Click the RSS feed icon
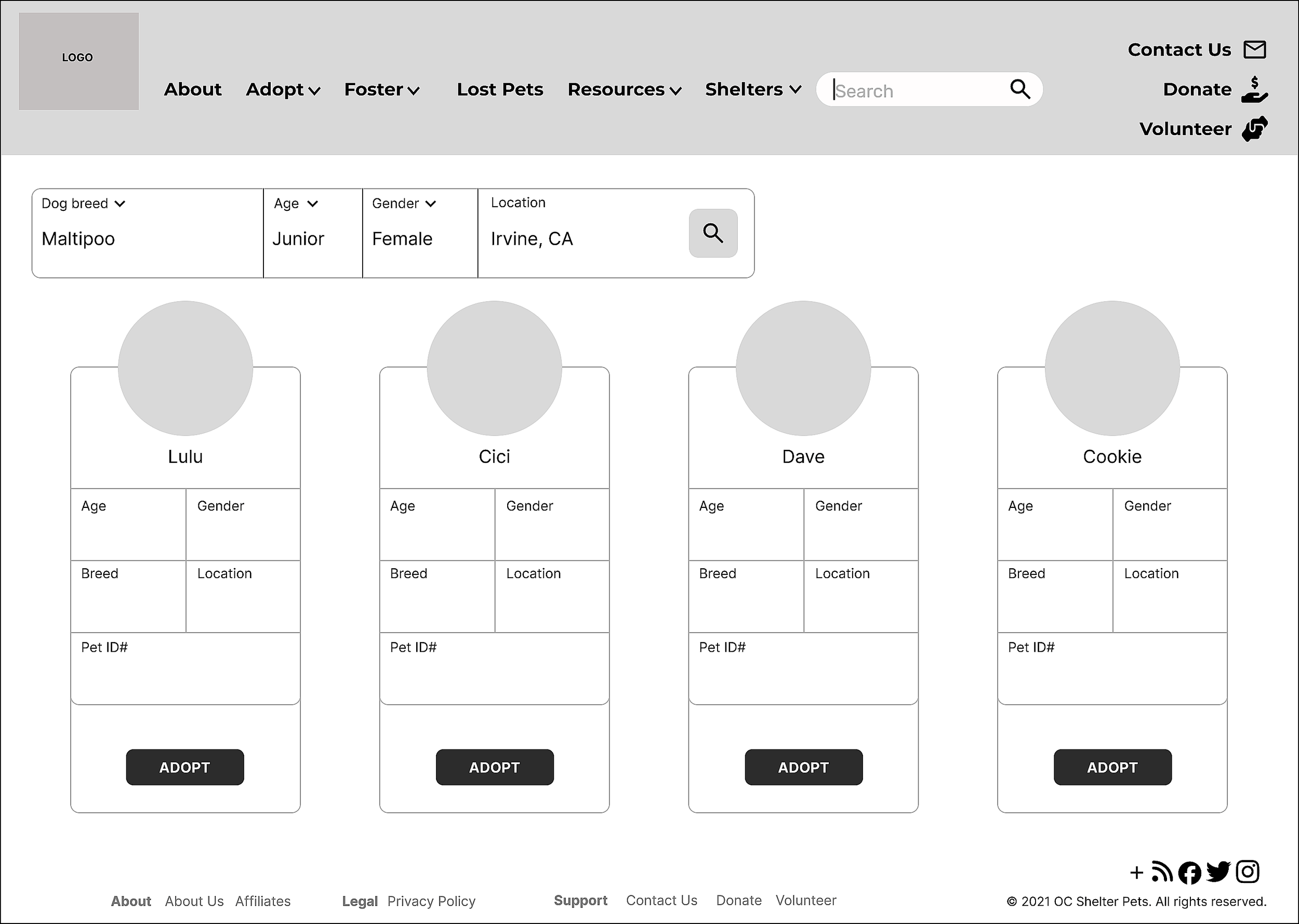Screen dimensions: 1299x924 click(1162, 872)
